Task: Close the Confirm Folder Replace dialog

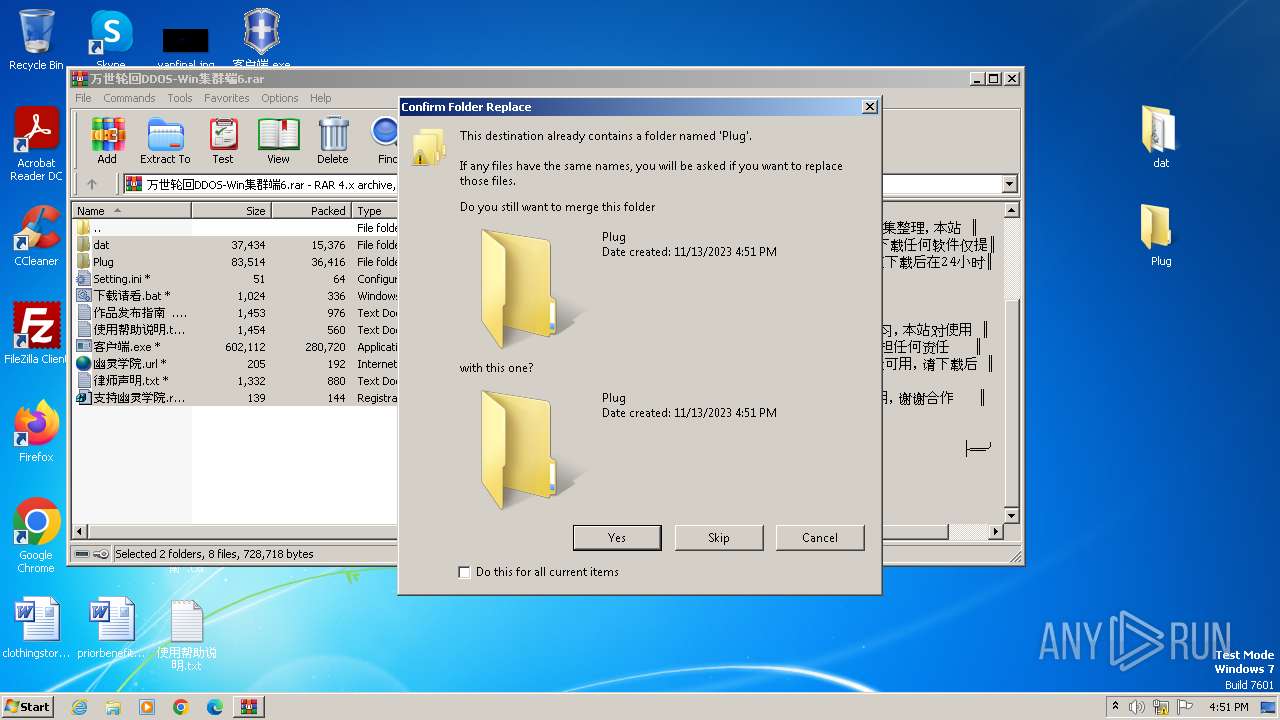Action: click(x=869, y=107)
